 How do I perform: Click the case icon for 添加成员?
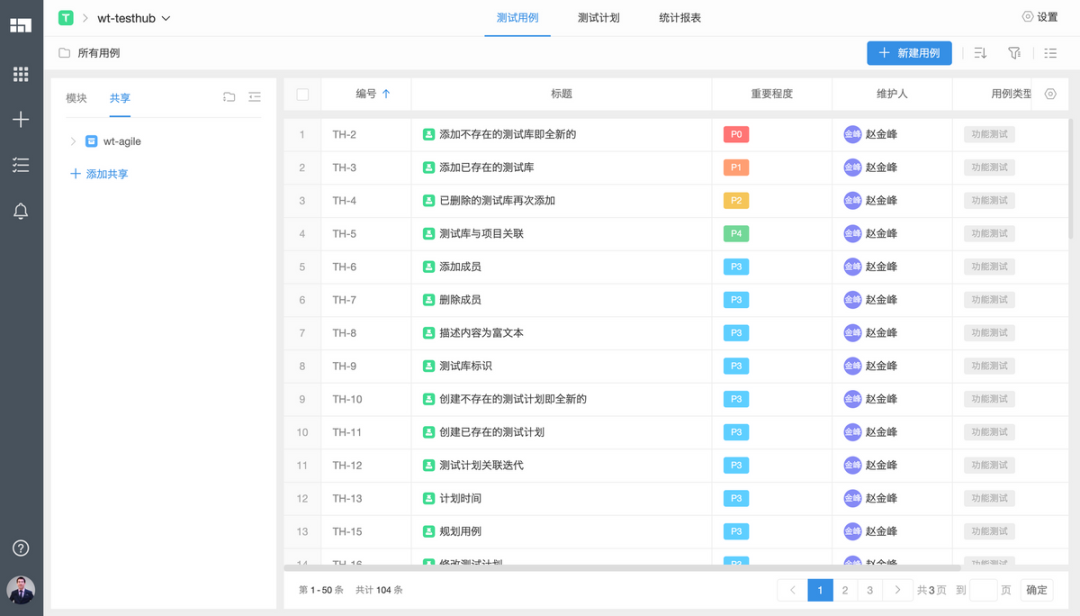tap(428, 267)
